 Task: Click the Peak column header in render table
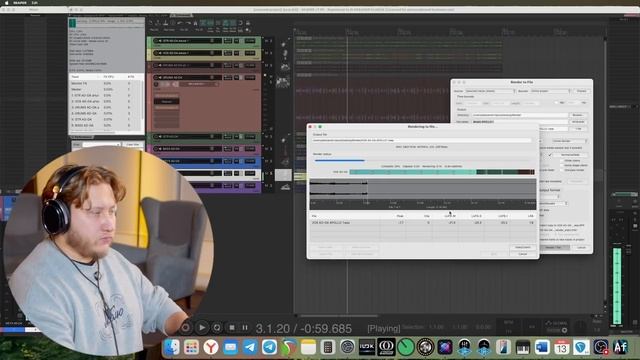click(400, 216)
